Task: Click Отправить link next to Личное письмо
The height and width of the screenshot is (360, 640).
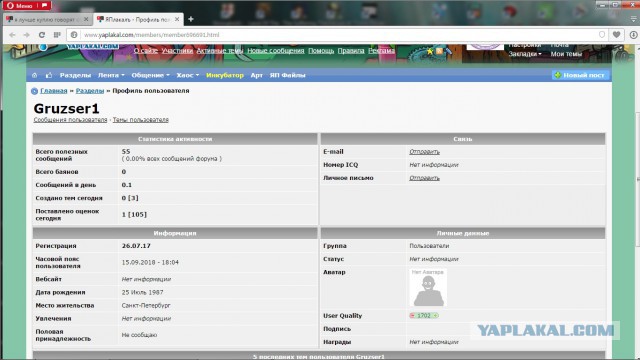Action: [x=424, y=178]
